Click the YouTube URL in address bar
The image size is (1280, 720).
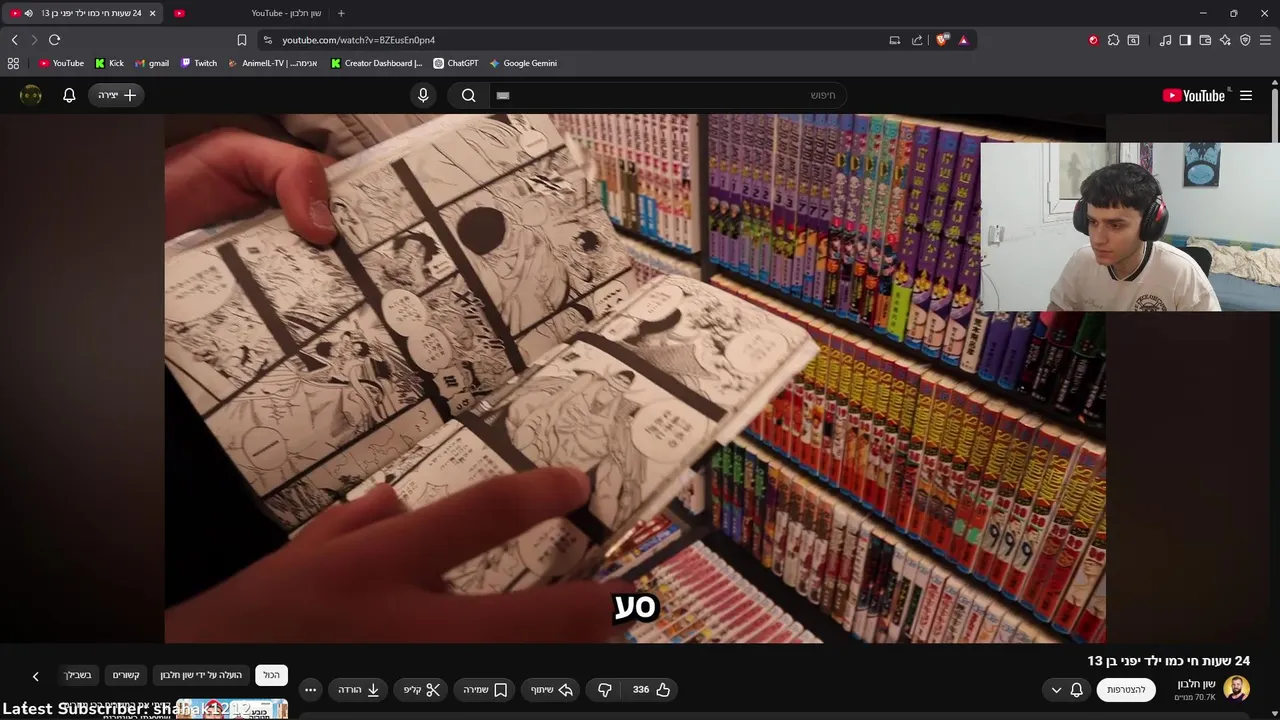(x=358, y=40)
